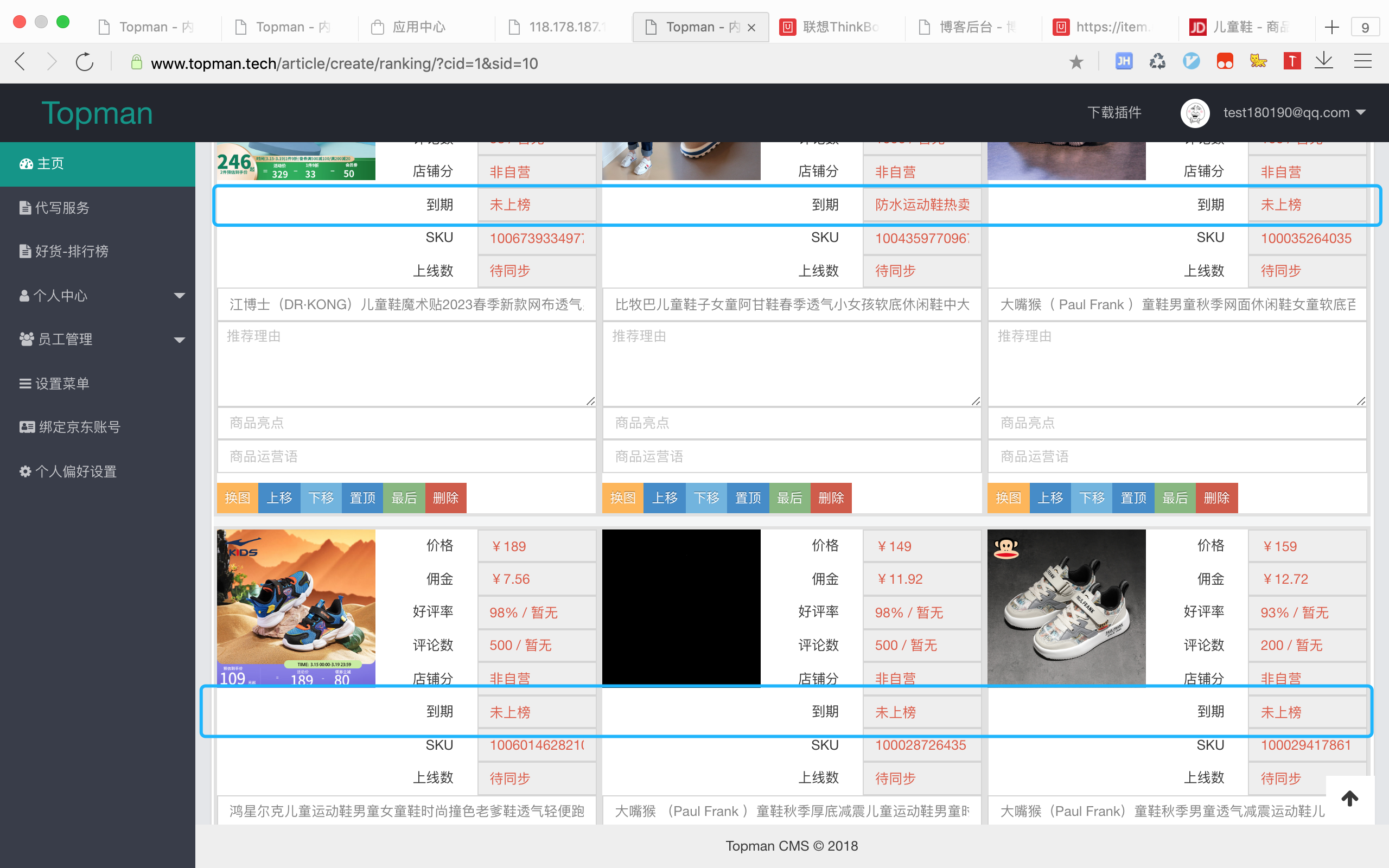Open the browser hamburger menu icon
Screen dimensions: 1389x868
point(1362,61)
